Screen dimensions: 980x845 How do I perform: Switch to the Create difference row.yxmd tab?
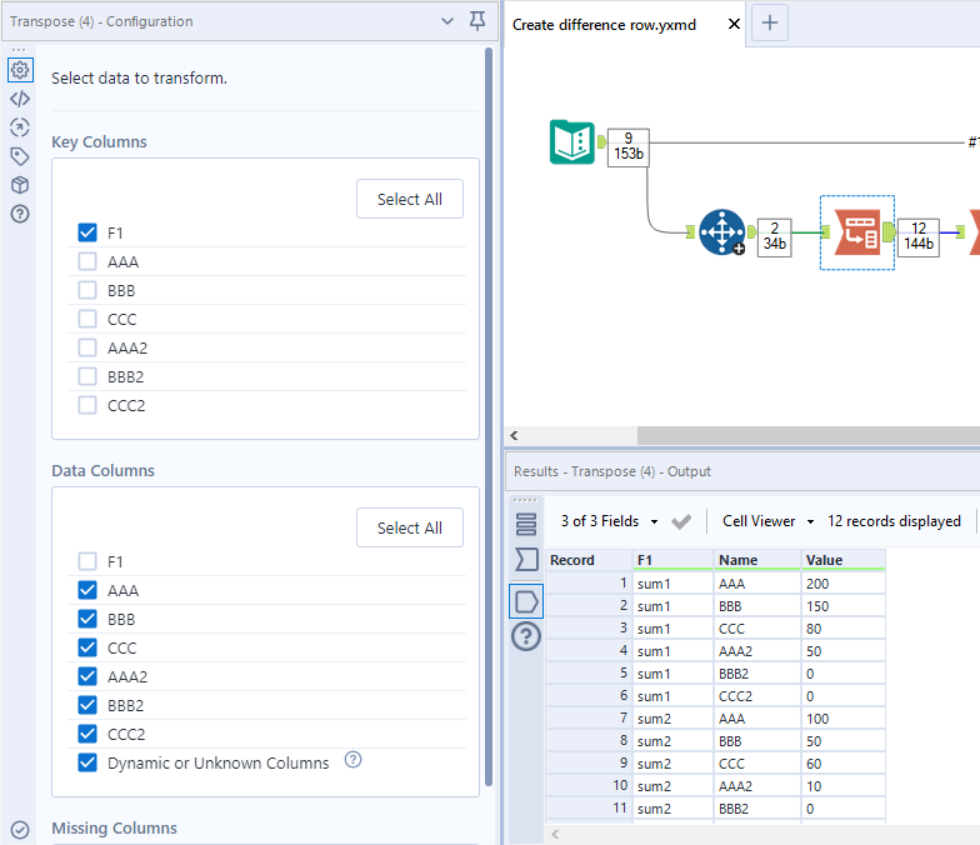[602, 24]
